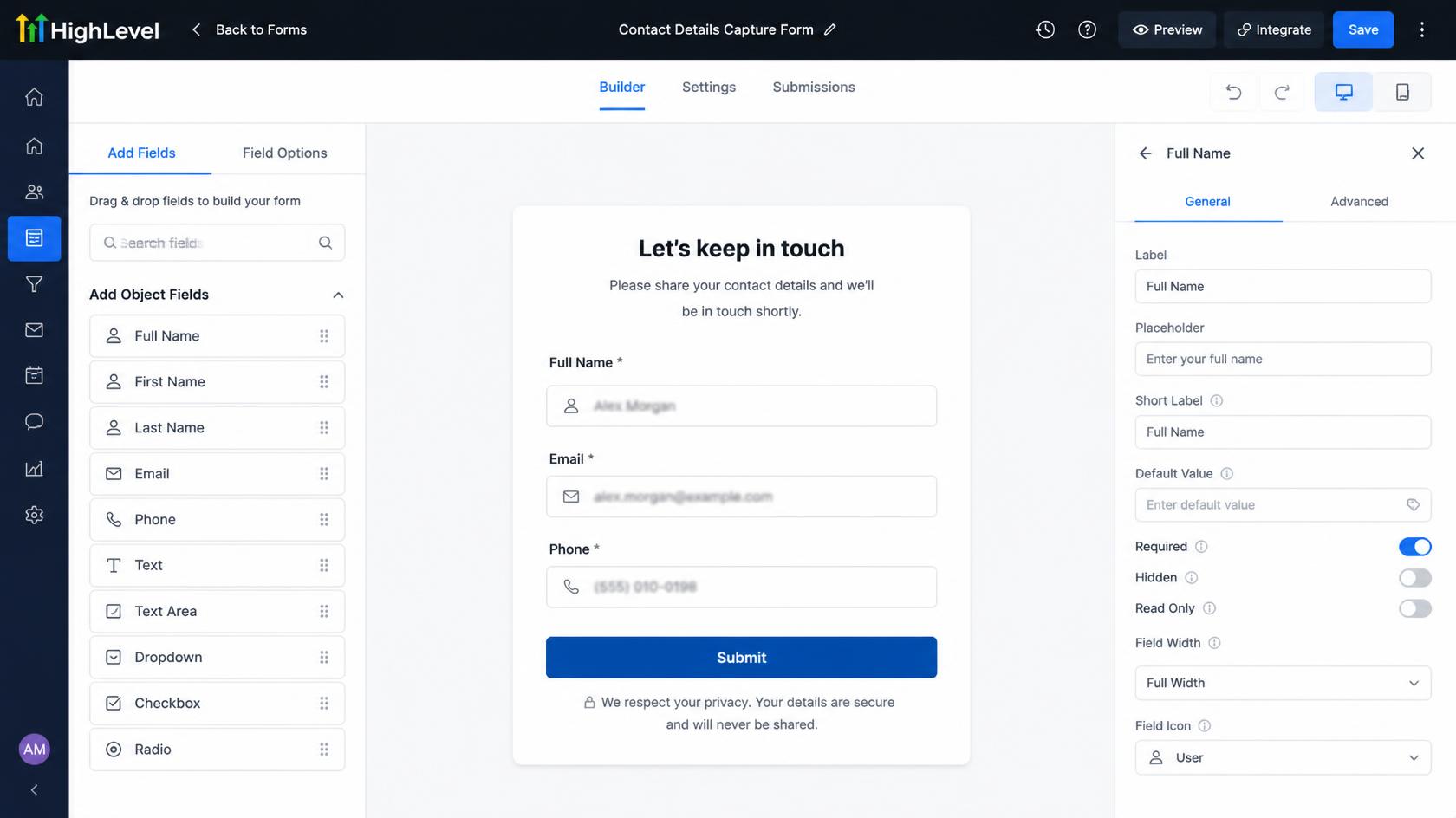The height and width of the screenshot is (818, 1456).
Task: Open the Field Width dropdown
Action: (1283, 683)
